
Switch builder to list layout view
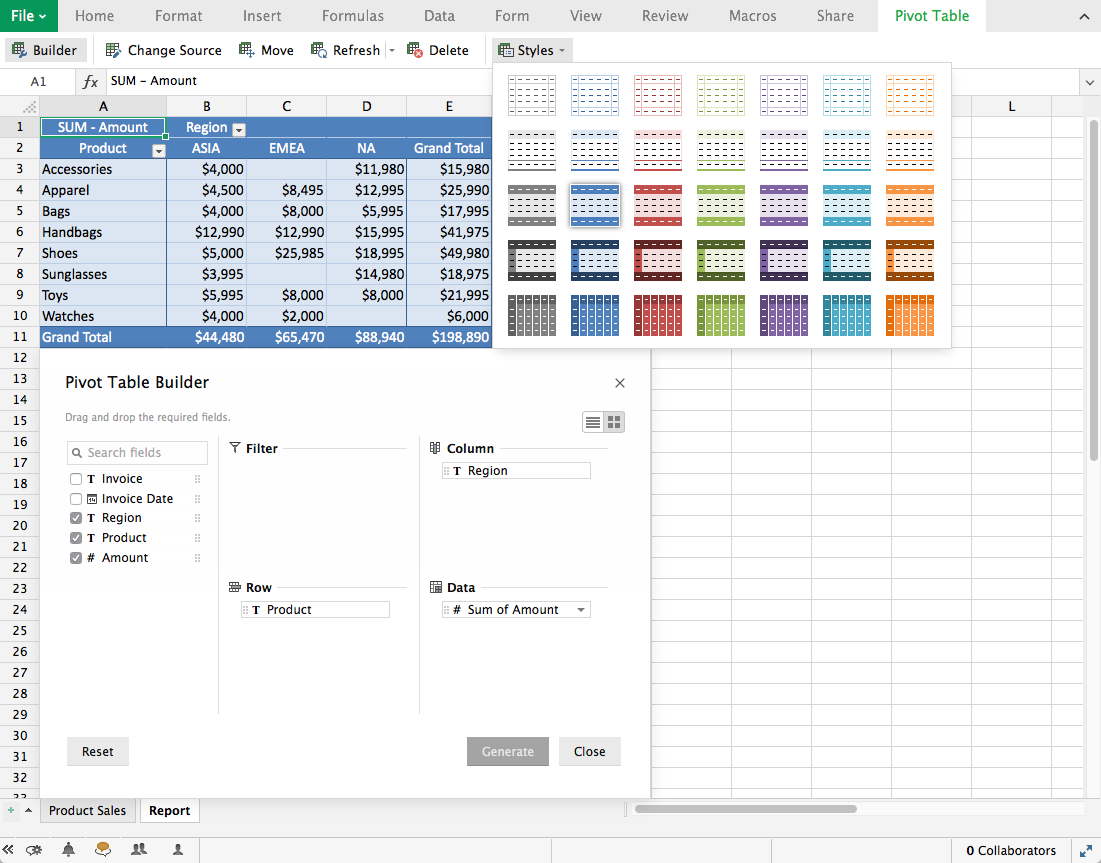pyautogui.click(x=593, y=422)
